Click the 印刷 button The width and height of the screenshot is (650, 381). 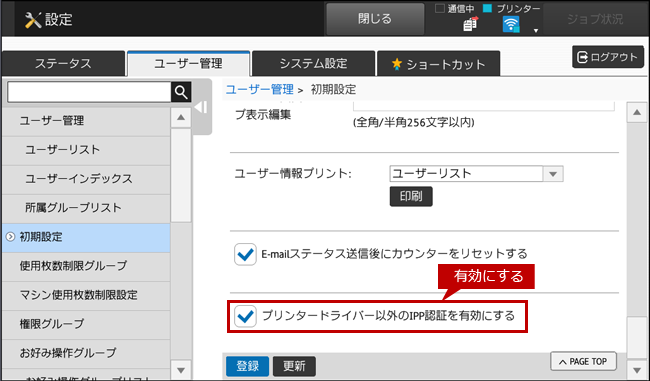tap(411, 196)
